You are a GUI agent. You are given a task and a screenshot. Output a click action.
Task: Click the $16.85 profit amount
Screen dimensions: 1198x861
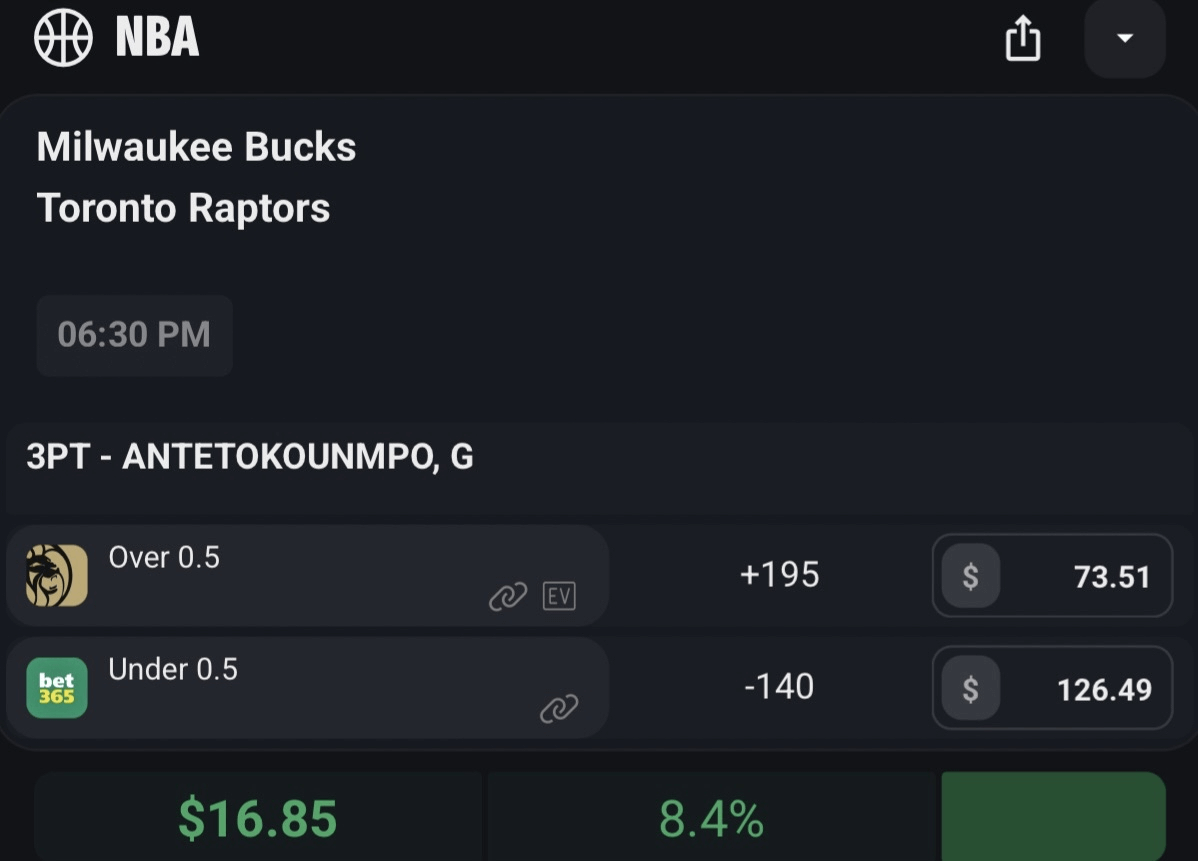tap(258, 819)
